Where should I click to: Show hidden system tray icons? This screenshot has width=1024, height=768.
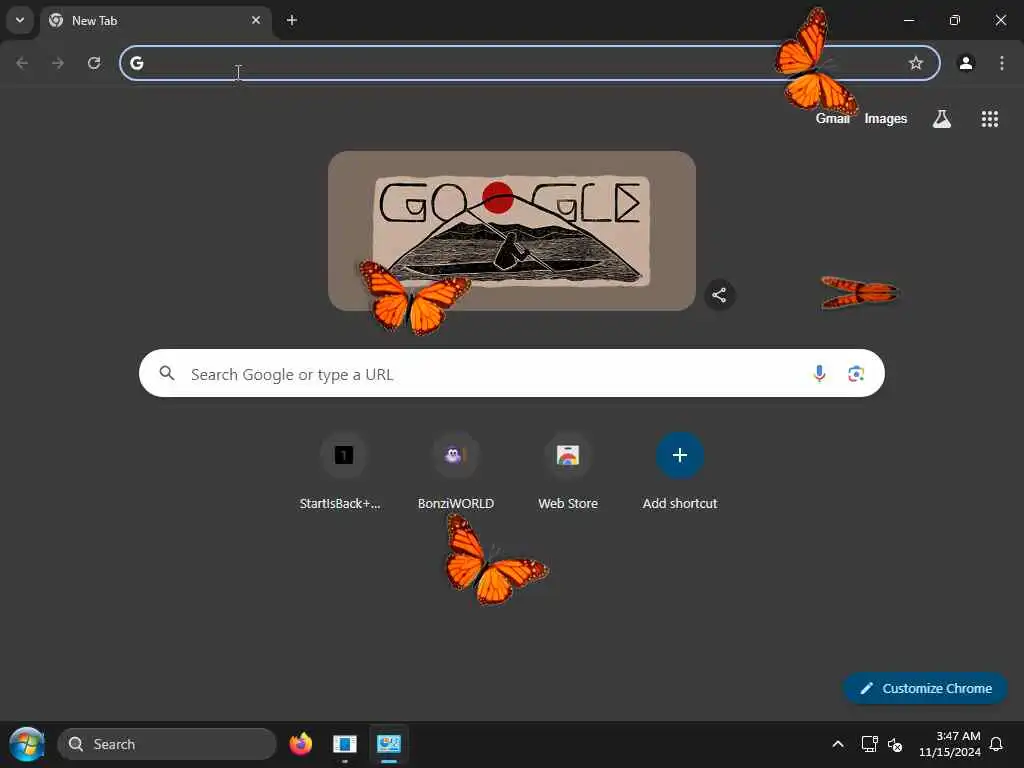(x=838, y=744)
